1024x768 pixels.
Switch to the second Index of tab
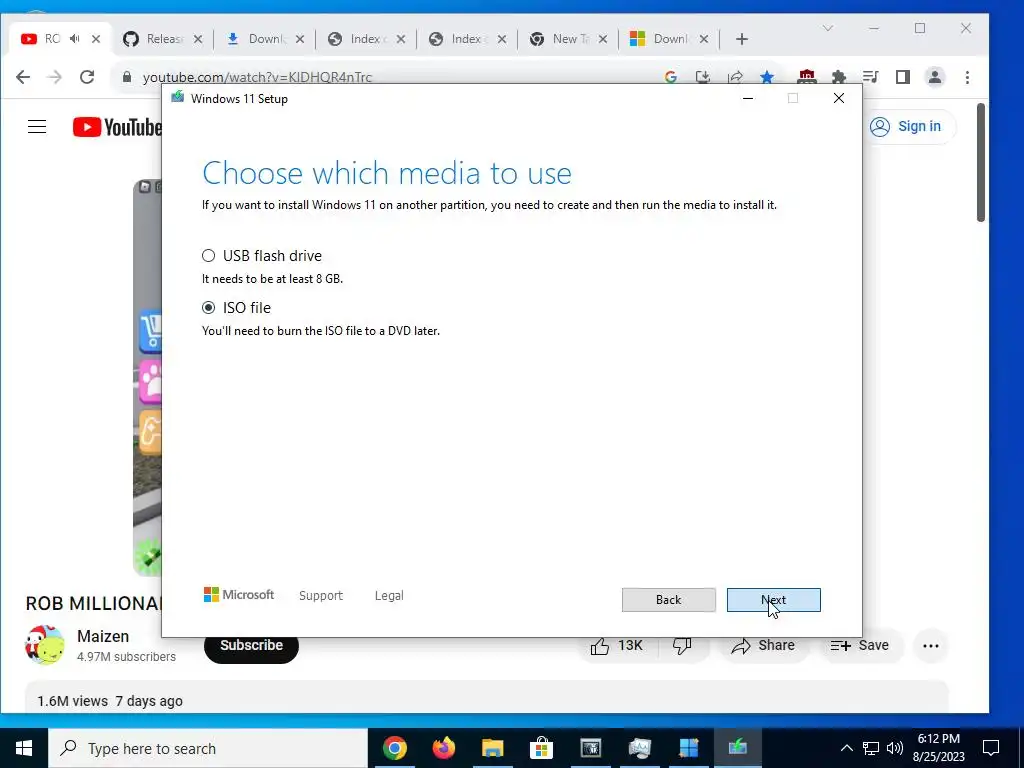point(459,39)
